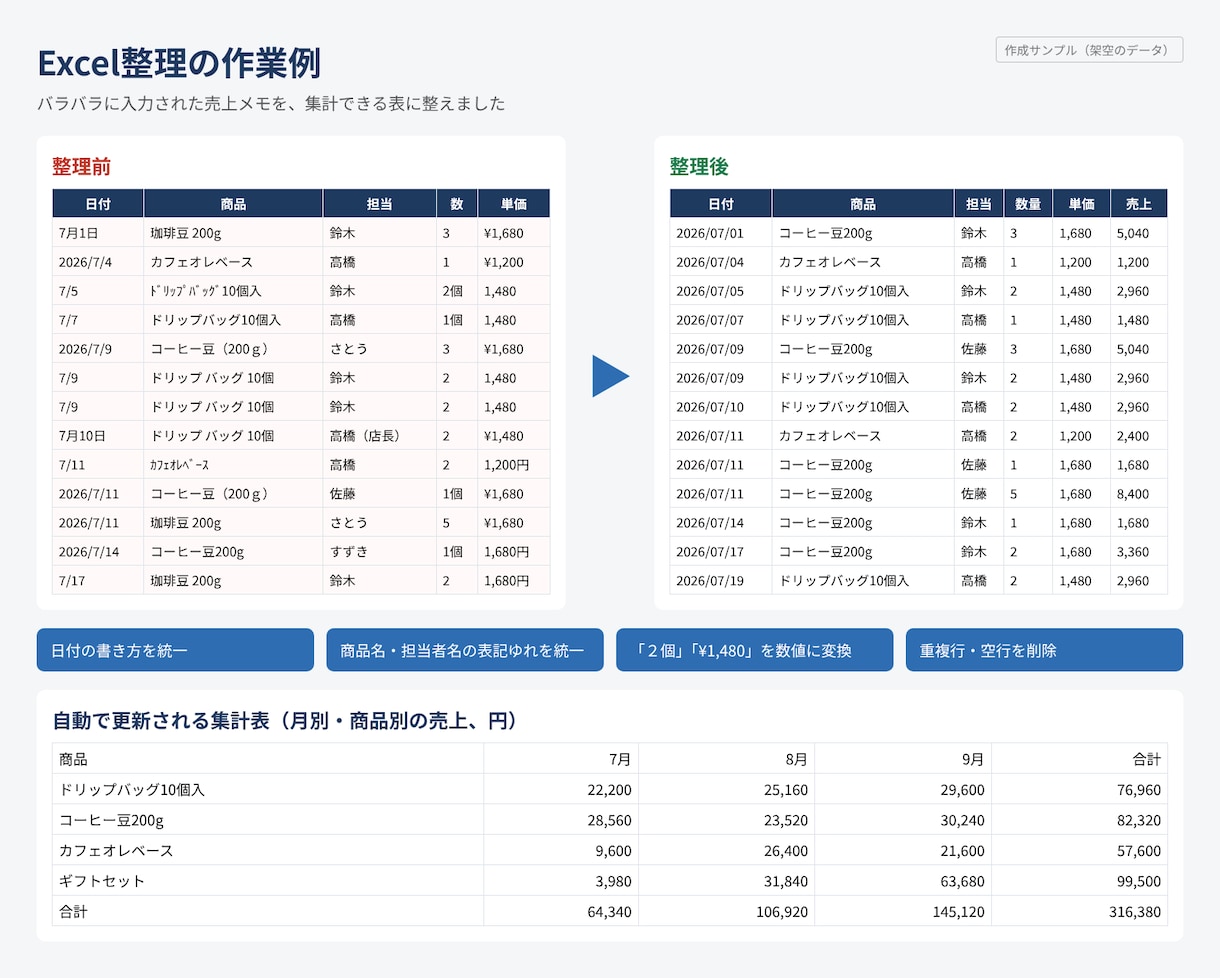The image size is (1220, 978).
Task: Click the 高橋（店長） cell
Action: 380,436
